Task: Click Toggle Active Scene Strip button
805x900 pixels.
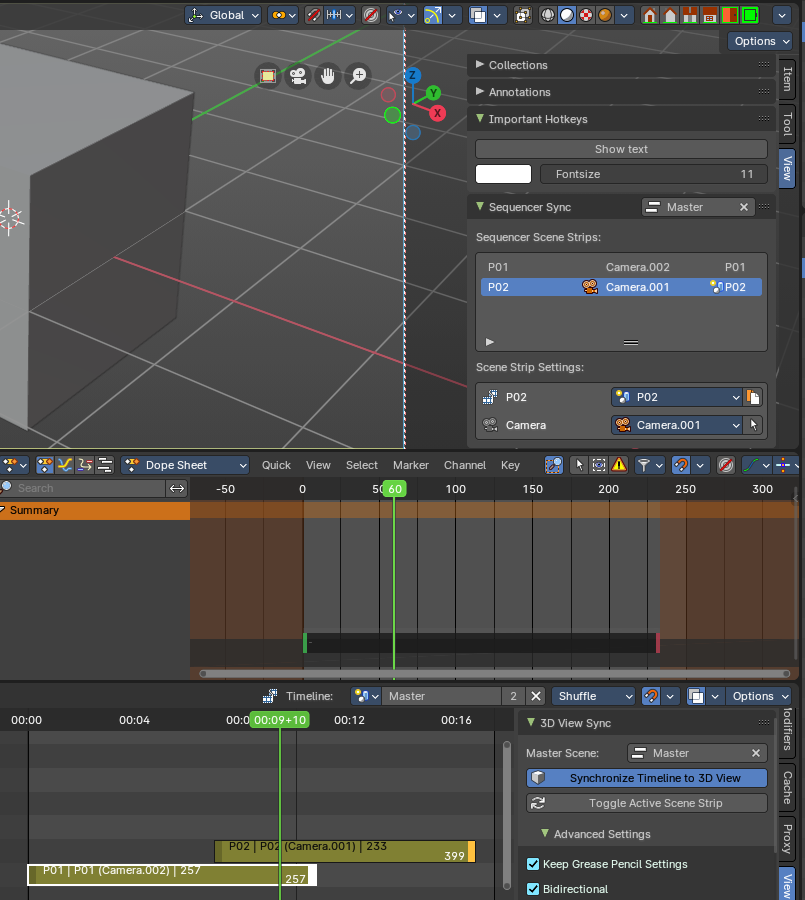Action: click(x=647, y=803)
